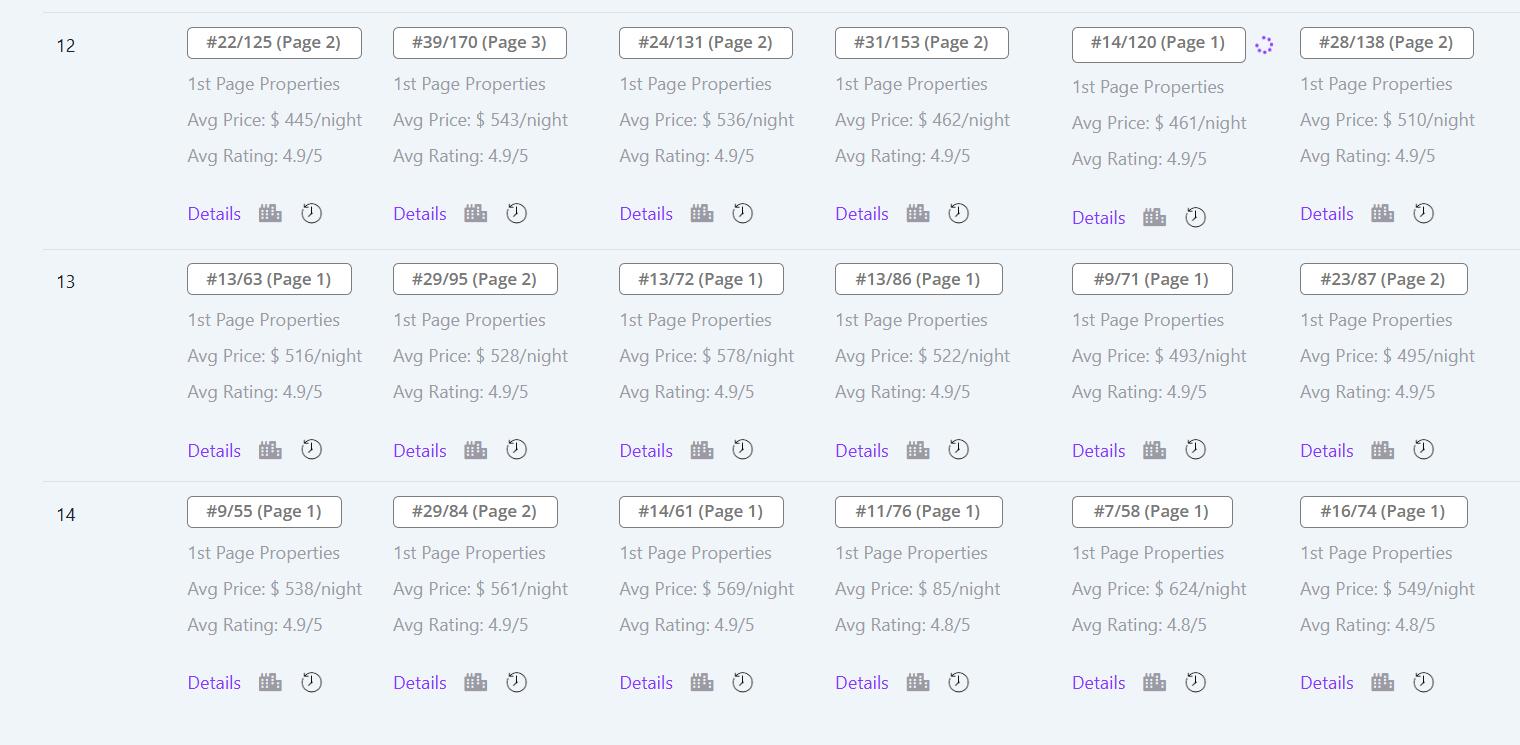Open the history clock icon under #31/153 (Page 2)
Screen dimensions: 1520x745
958,213
